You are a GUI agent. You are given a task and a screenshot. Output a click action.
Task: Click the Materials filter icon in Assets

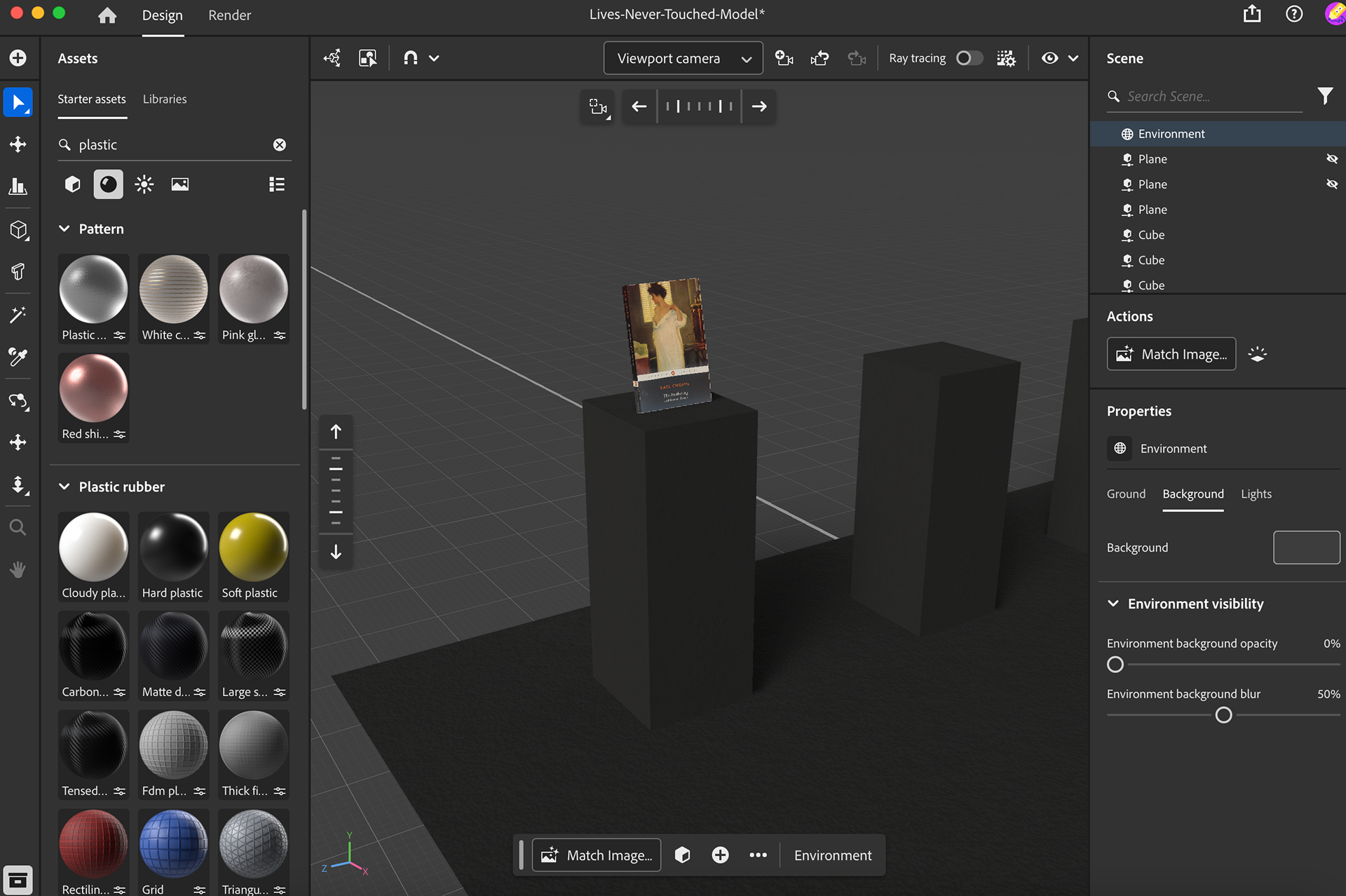[108, 184]
